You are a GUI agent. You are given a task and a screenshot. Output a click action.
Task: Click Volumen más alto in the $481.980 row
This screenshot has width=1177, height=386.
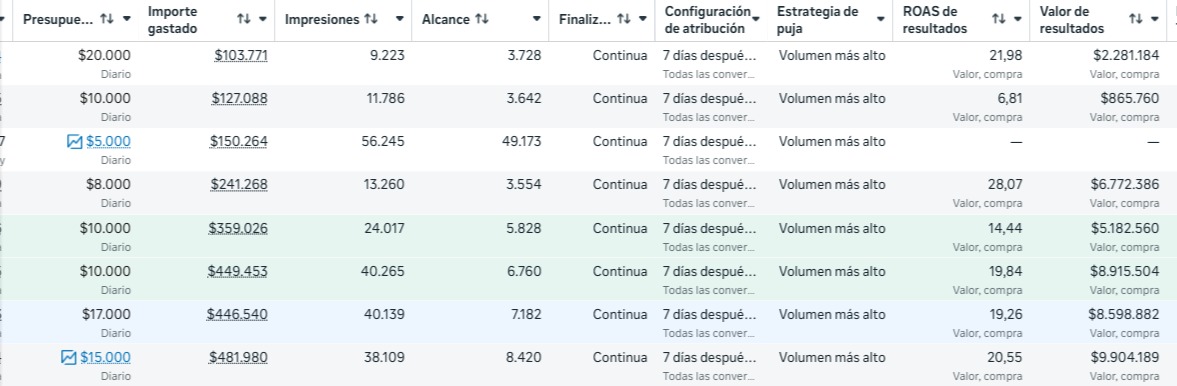click(x=832, y=357)
